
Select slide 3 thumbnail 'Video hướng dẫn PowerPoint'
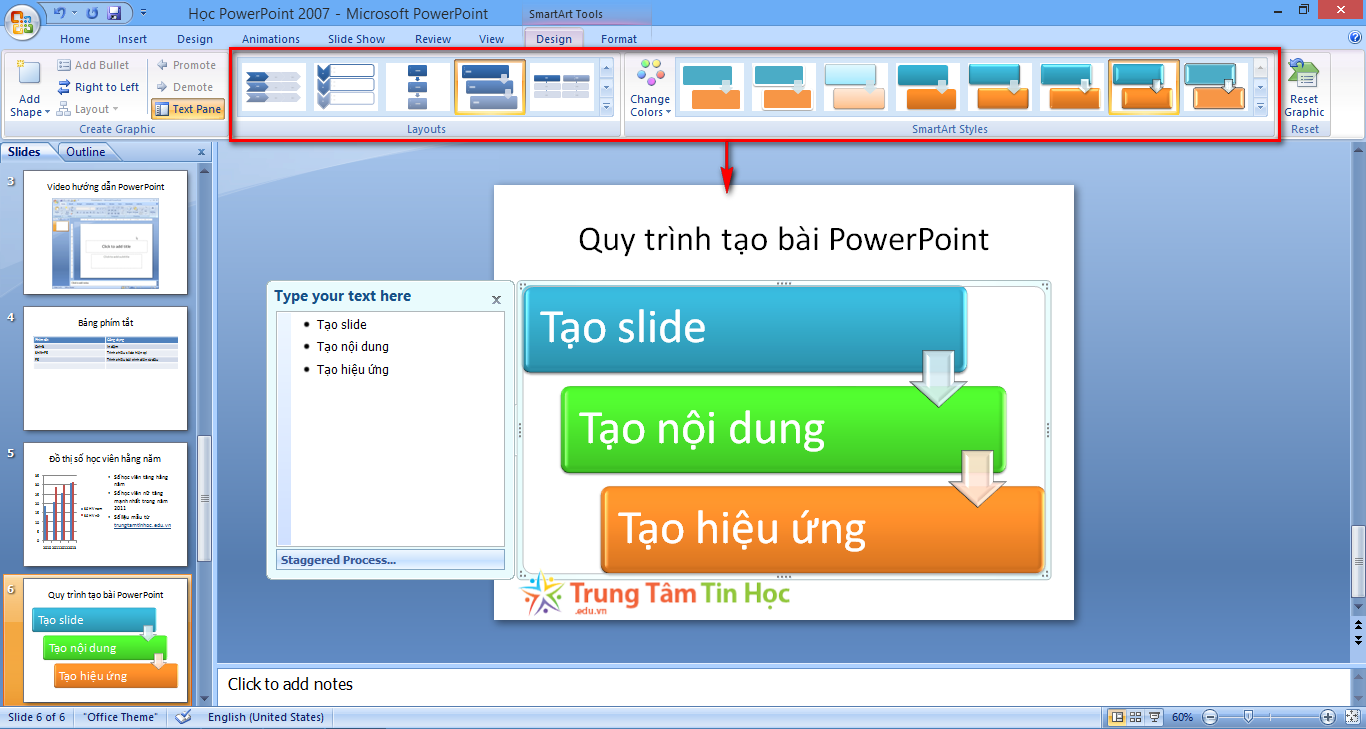(105, 232)
